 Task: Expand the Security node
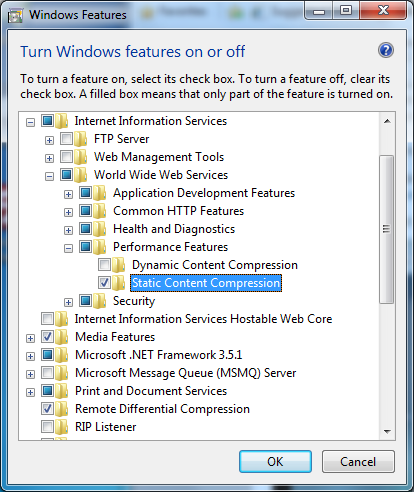[x=68, y=302]
